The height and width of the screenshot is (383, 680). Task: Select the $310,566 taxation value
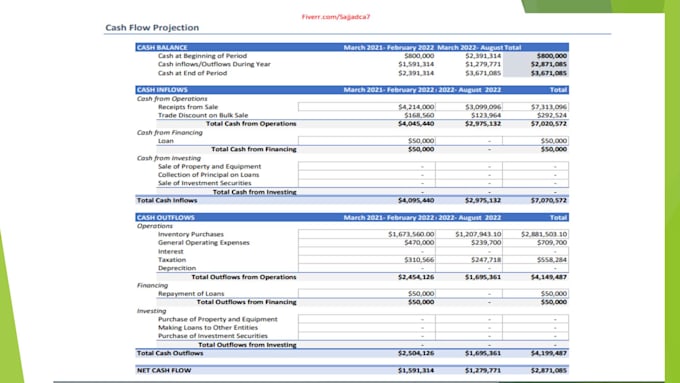click(x=419, y=260)
